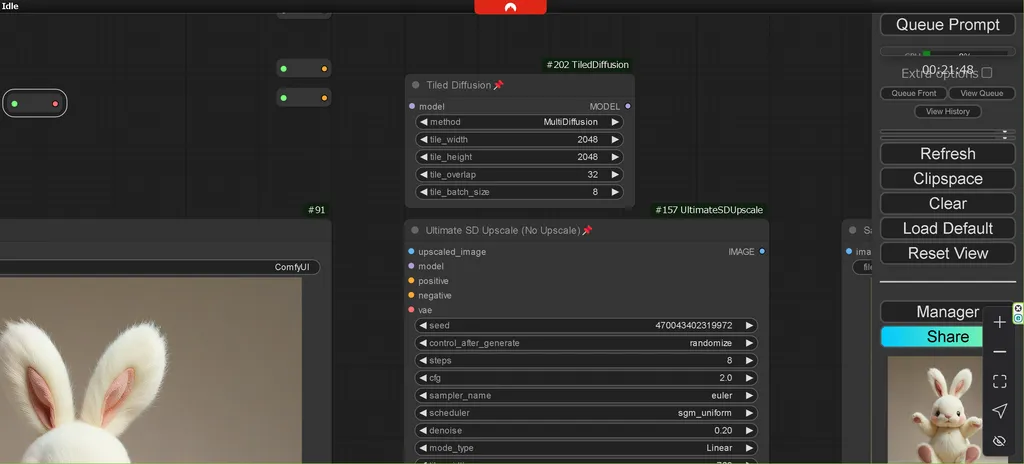The height and width of the screenshot is (464, 1024).
Task: Open View History
Action: coord(948,112)
